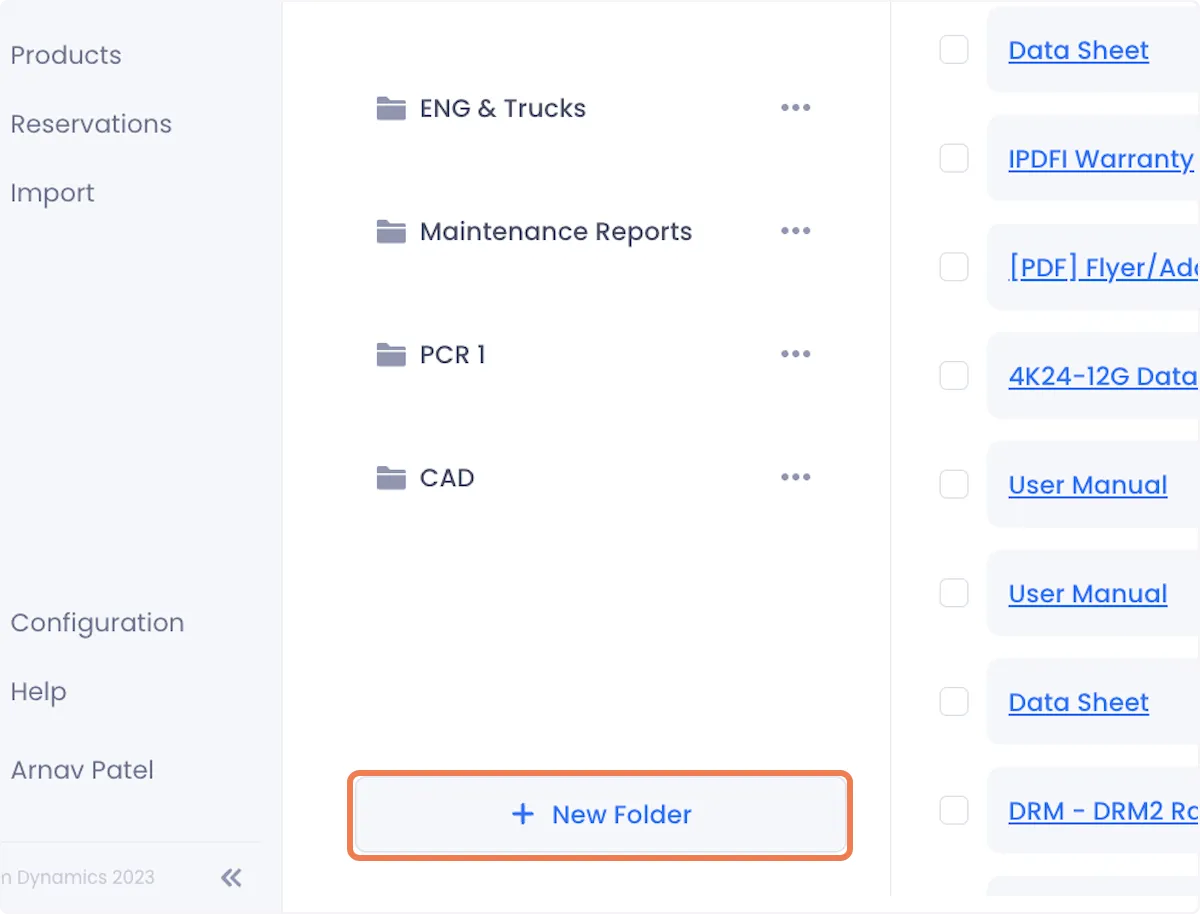Click the PCR 1 folder icon
The height and width of the screenshot is (914, 1200).
tap(391, 354)
